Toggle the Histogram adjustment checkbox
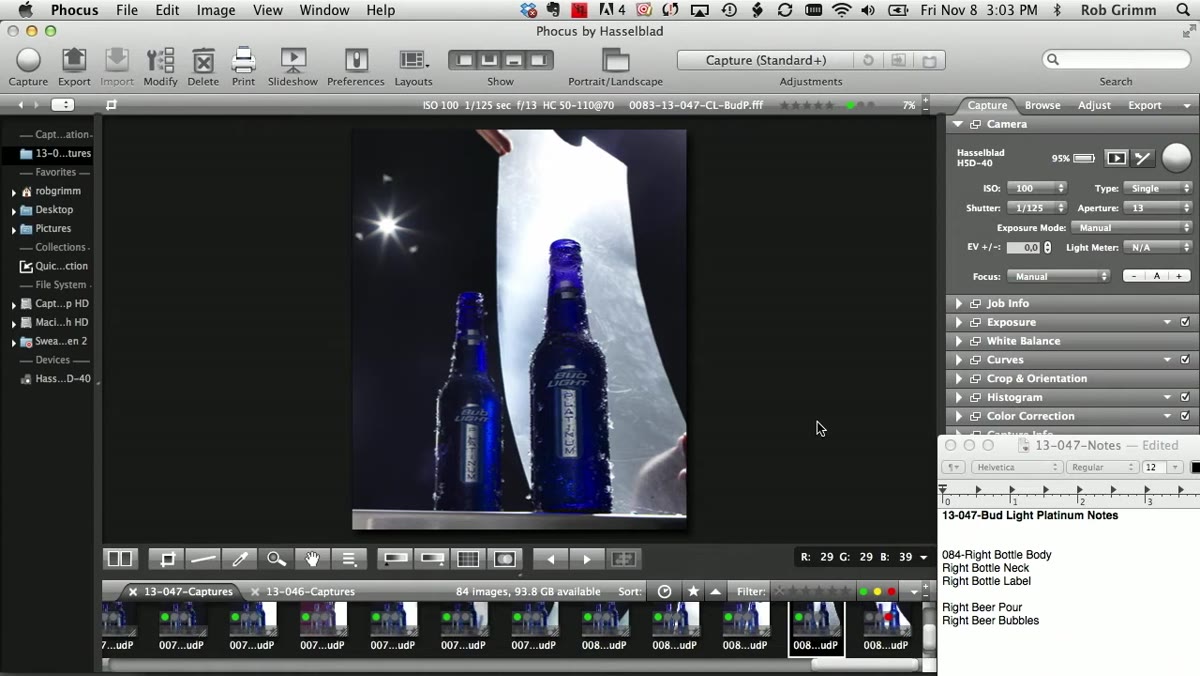Image resolution: width=1200 pixels, height=676 pixels. click(1185, 397)
